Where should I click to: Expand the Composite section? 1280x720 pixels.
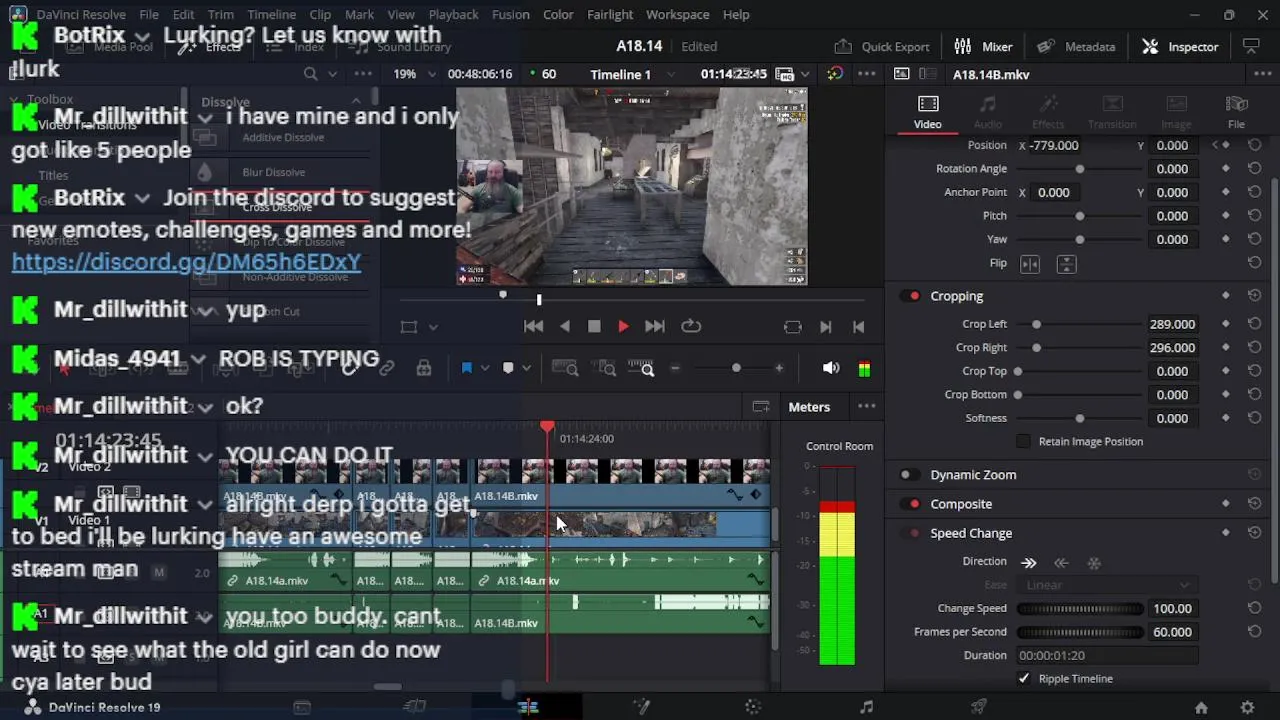(x=961, y=504)
